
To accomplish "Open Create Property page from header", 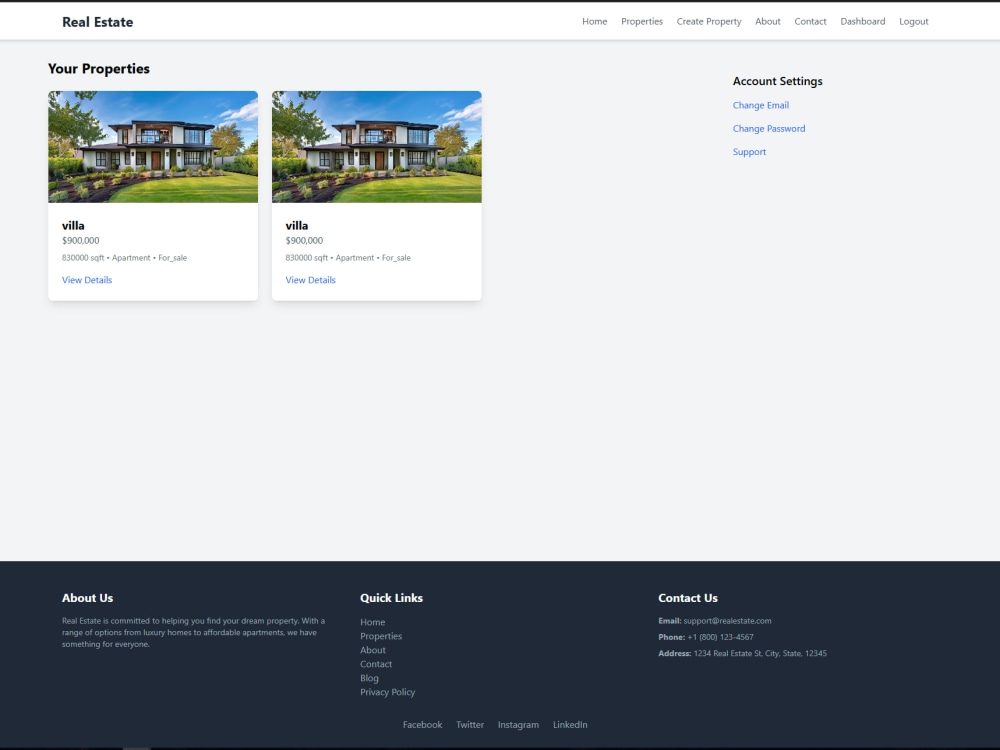I will point(709,21).
